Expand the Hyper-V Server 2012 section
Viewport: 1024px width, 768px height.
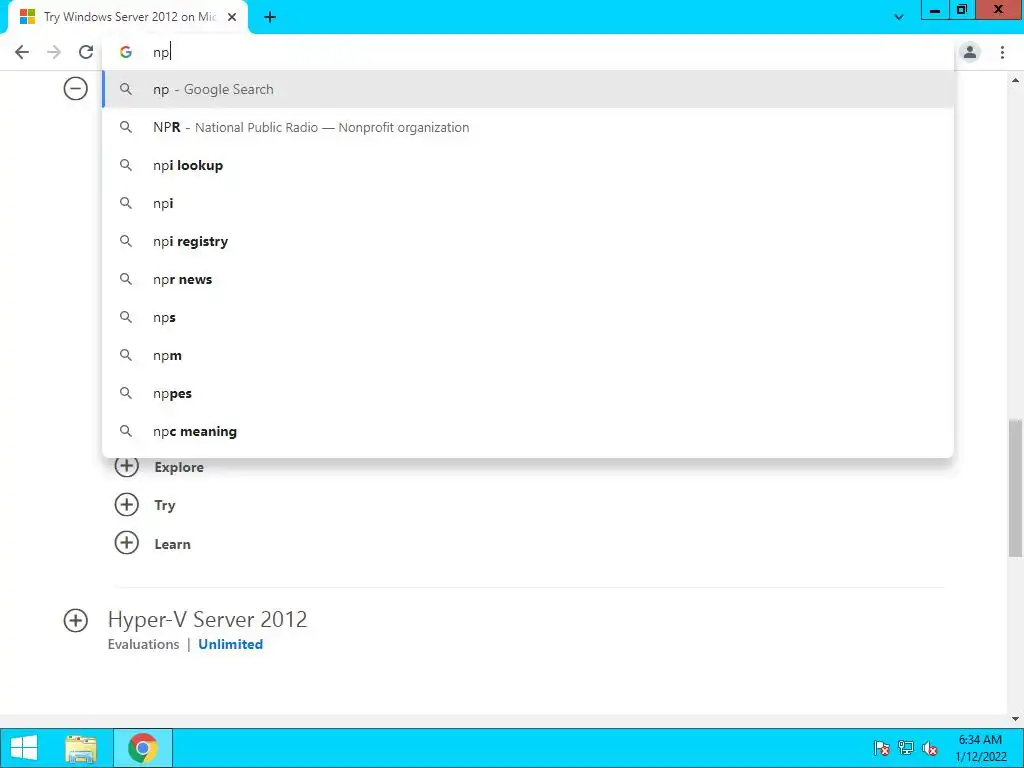(x=76, y=620)
